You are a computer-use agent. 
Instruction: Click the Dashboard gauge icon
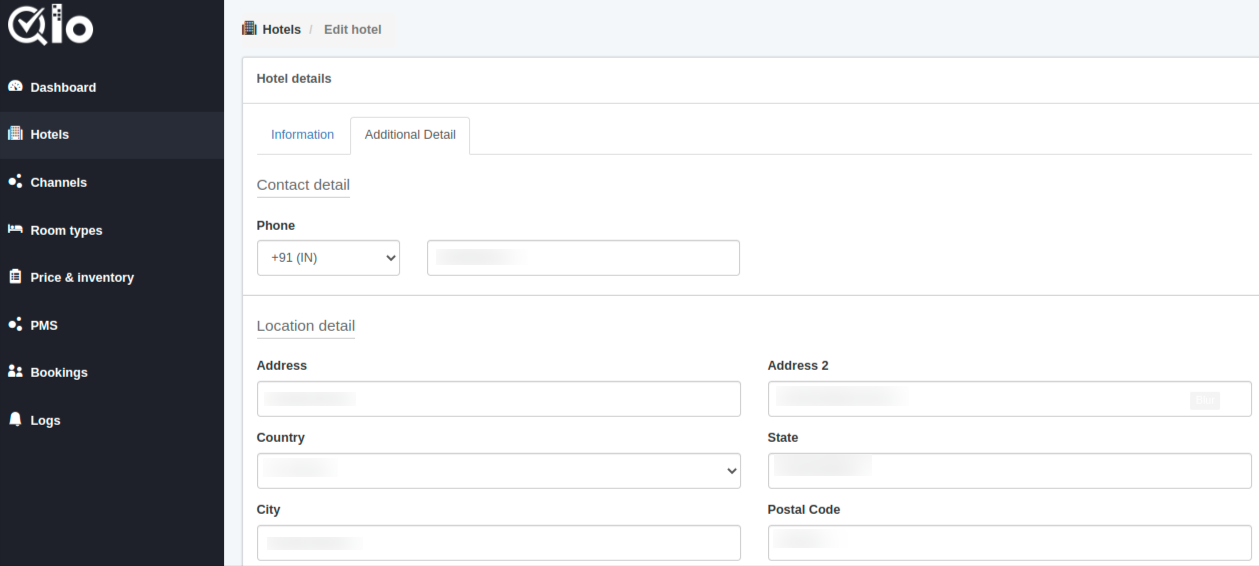[15, 87]
